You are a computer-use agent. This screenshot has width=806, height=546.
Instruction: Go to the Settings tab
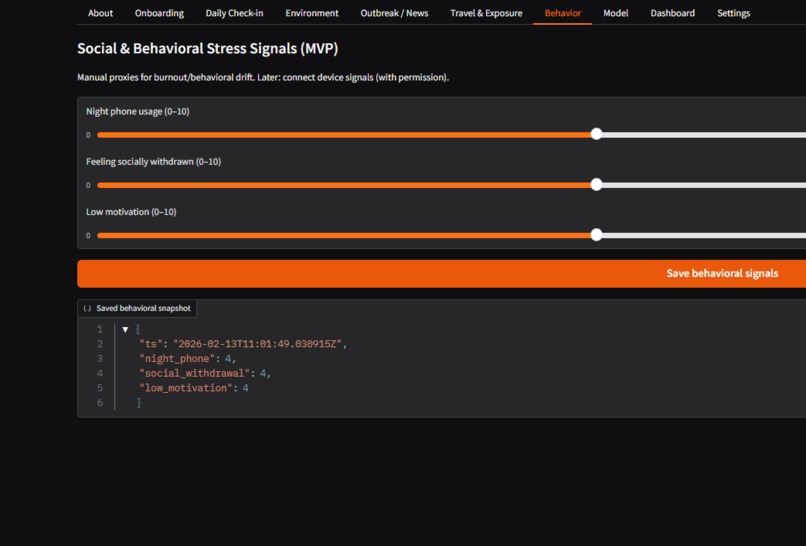coord(734,13)
